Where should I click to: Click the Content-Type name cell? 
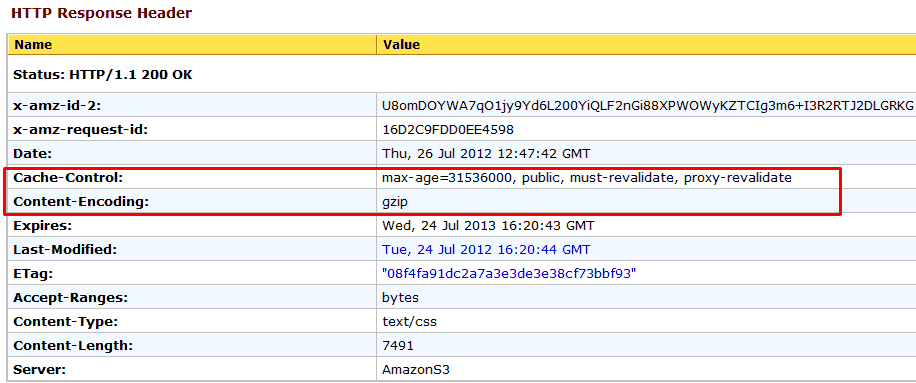tap(193, 322)
